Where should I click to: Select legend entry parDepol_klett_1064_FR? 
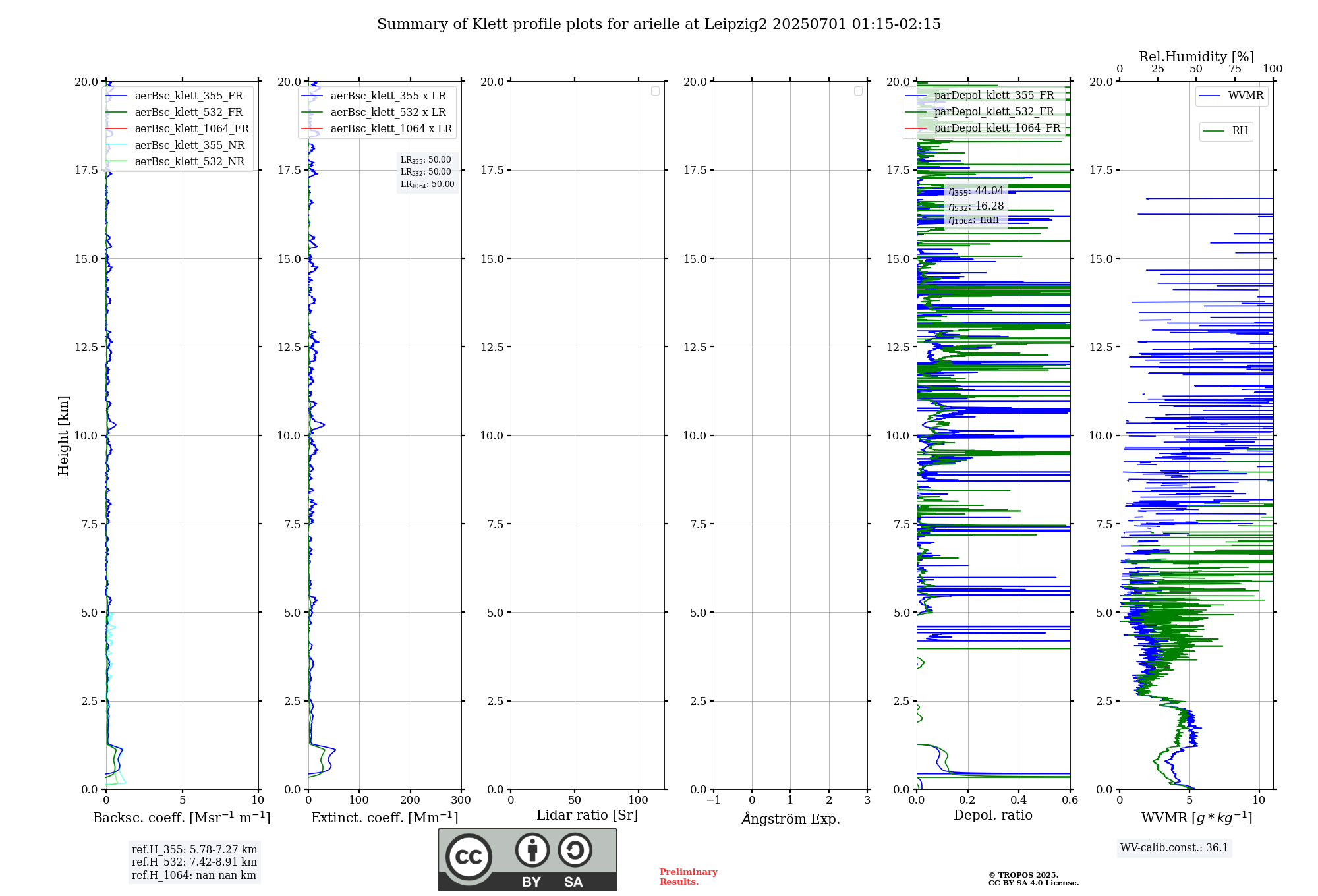pyautogui.click(x=982, y=128)
